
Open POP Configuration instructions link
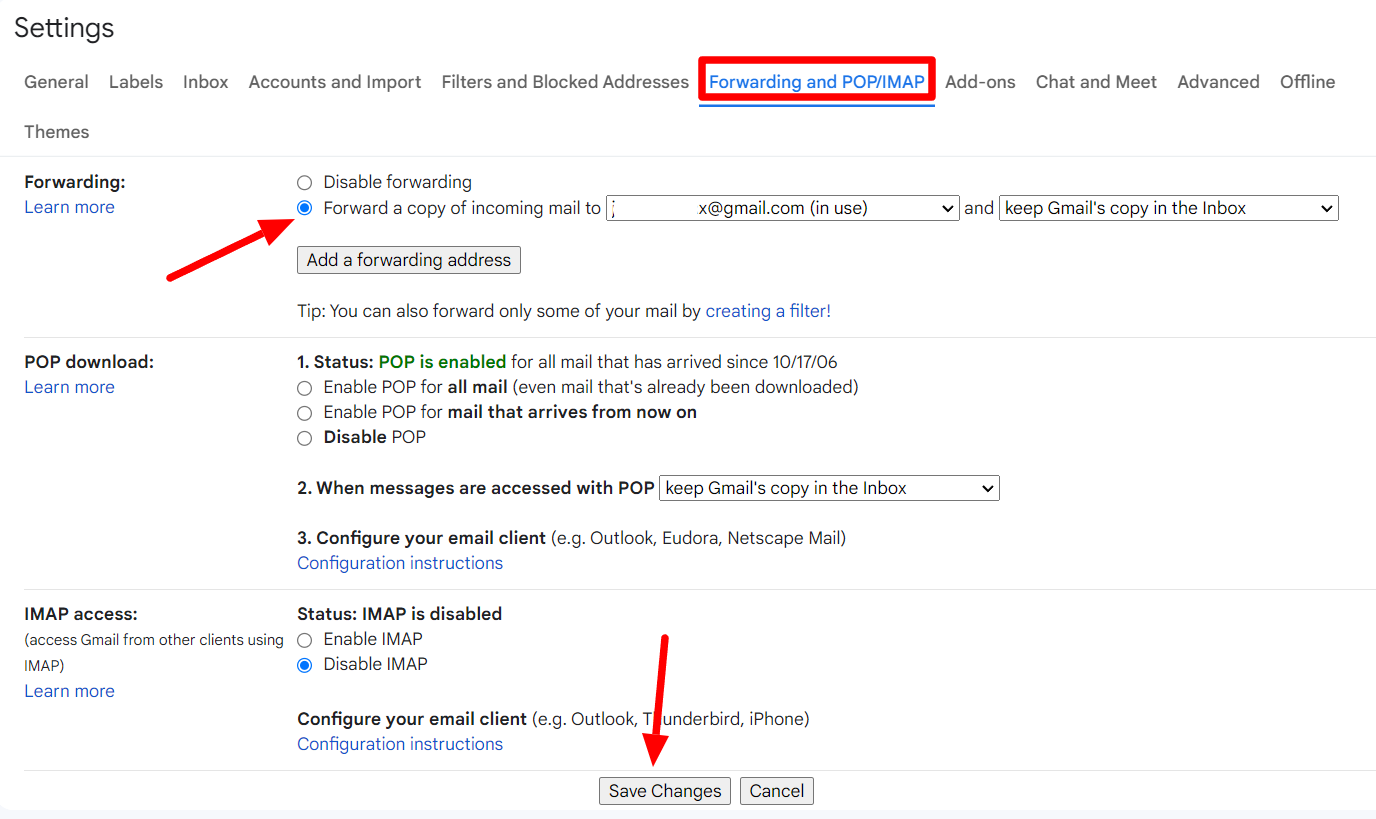pos(400,563)
